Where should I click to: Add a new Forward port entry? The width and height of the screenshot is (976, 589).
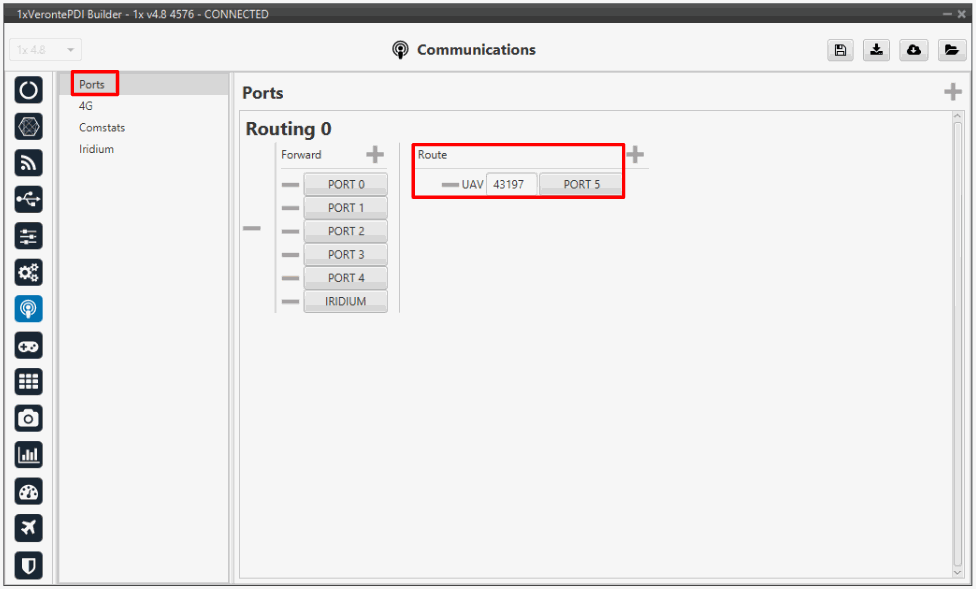[x=375, y=155]
